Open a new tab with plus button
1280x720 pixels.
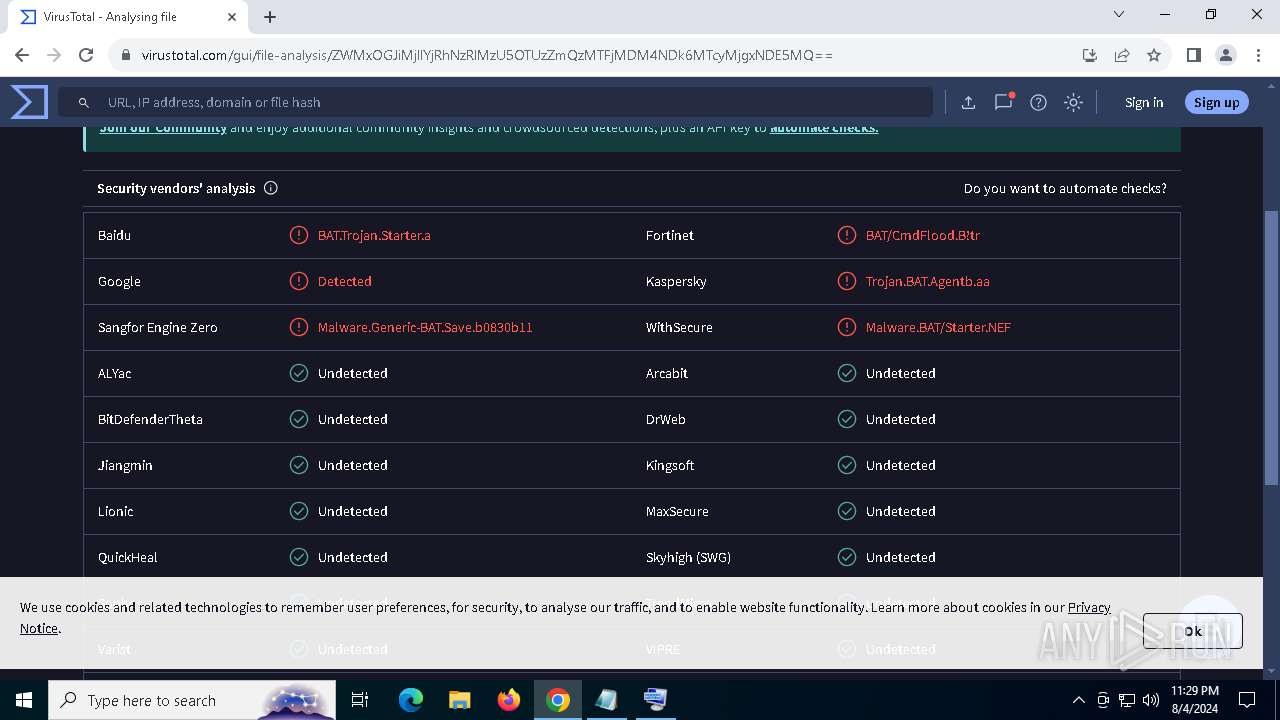pyautogui.click(x=270, y=17)
